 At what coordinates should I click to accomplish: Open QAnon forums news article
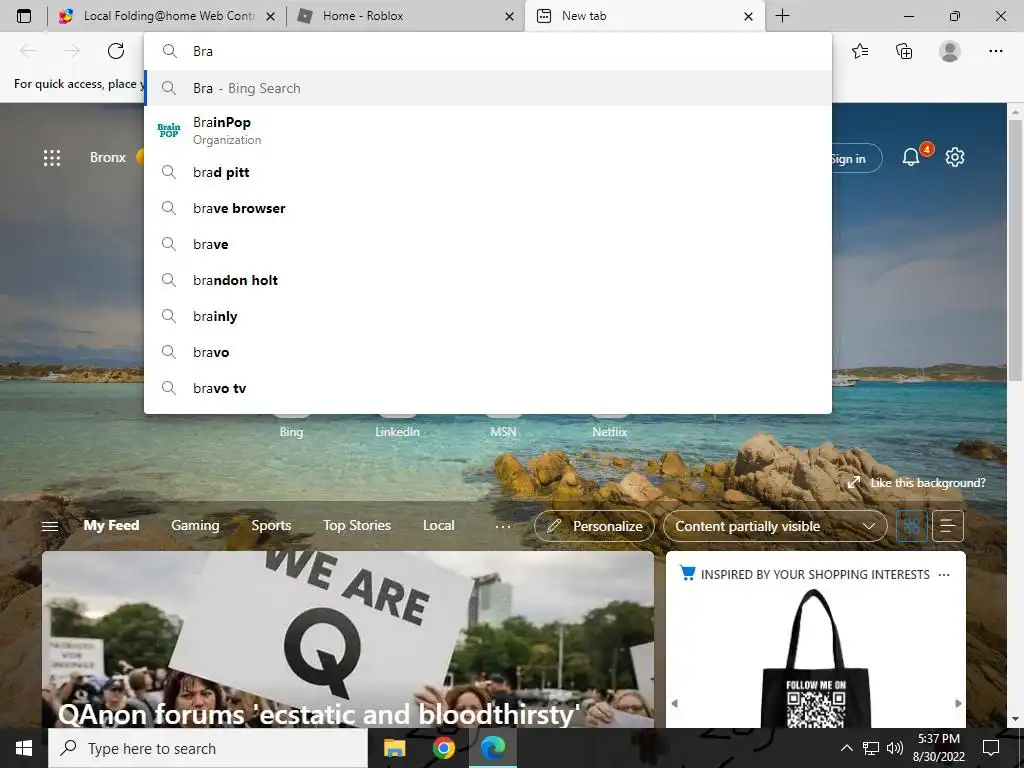(x=347, y=640)
